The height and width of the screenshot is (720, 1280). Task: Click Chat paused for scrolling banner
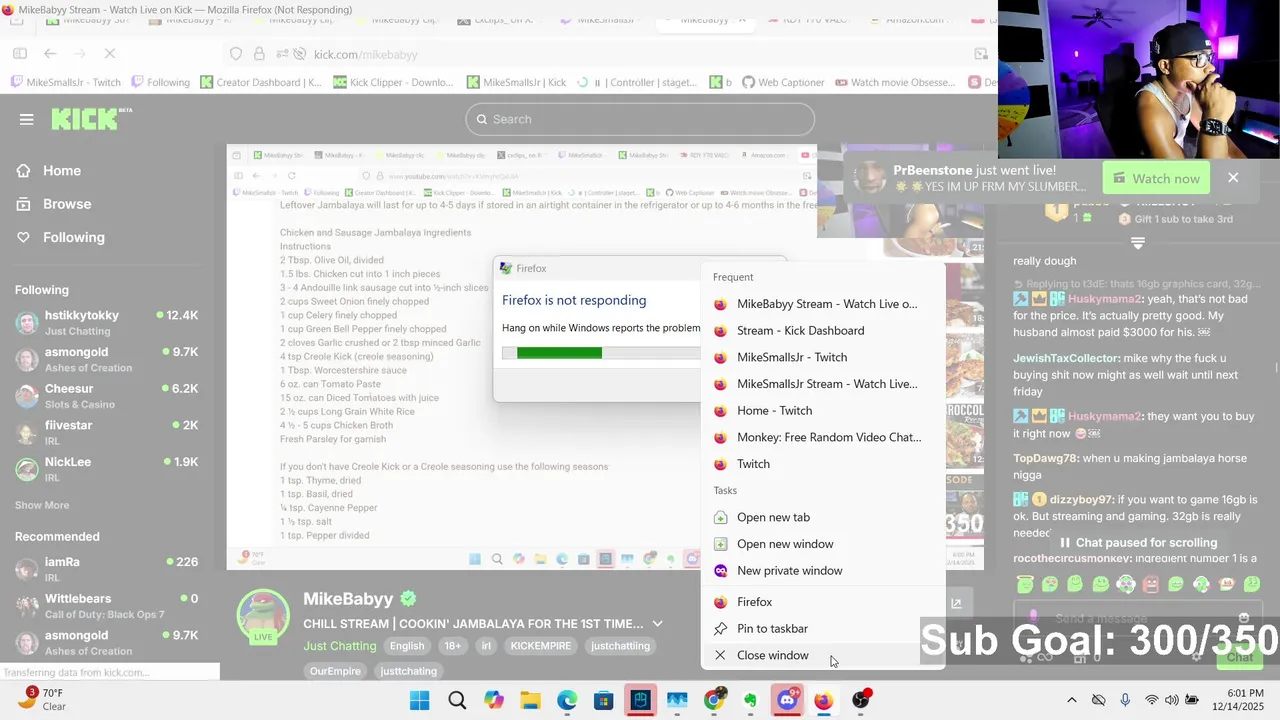tap(1138, 543)
